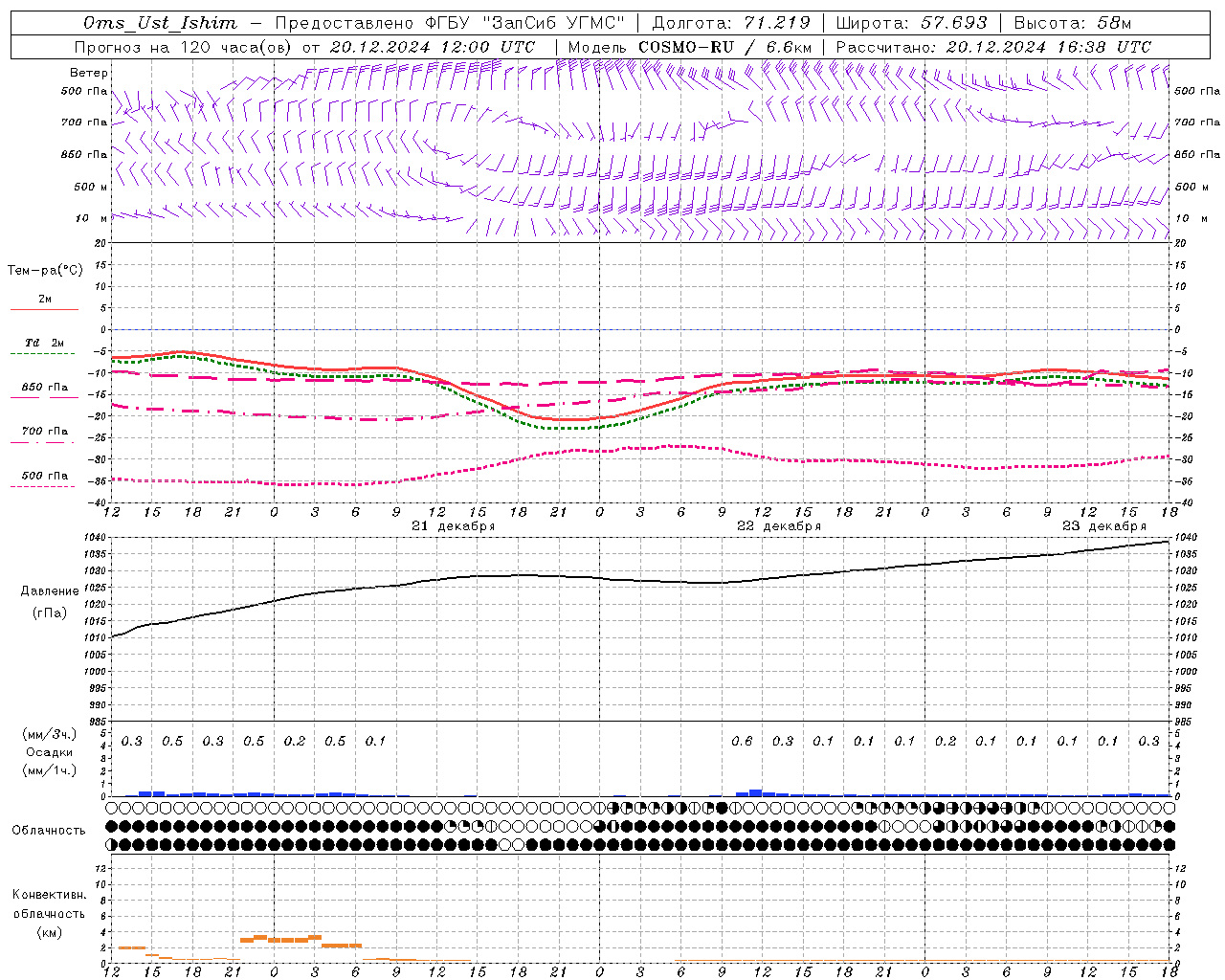Click the 700 гПа entry in the temperature legend

coord(45,432)
